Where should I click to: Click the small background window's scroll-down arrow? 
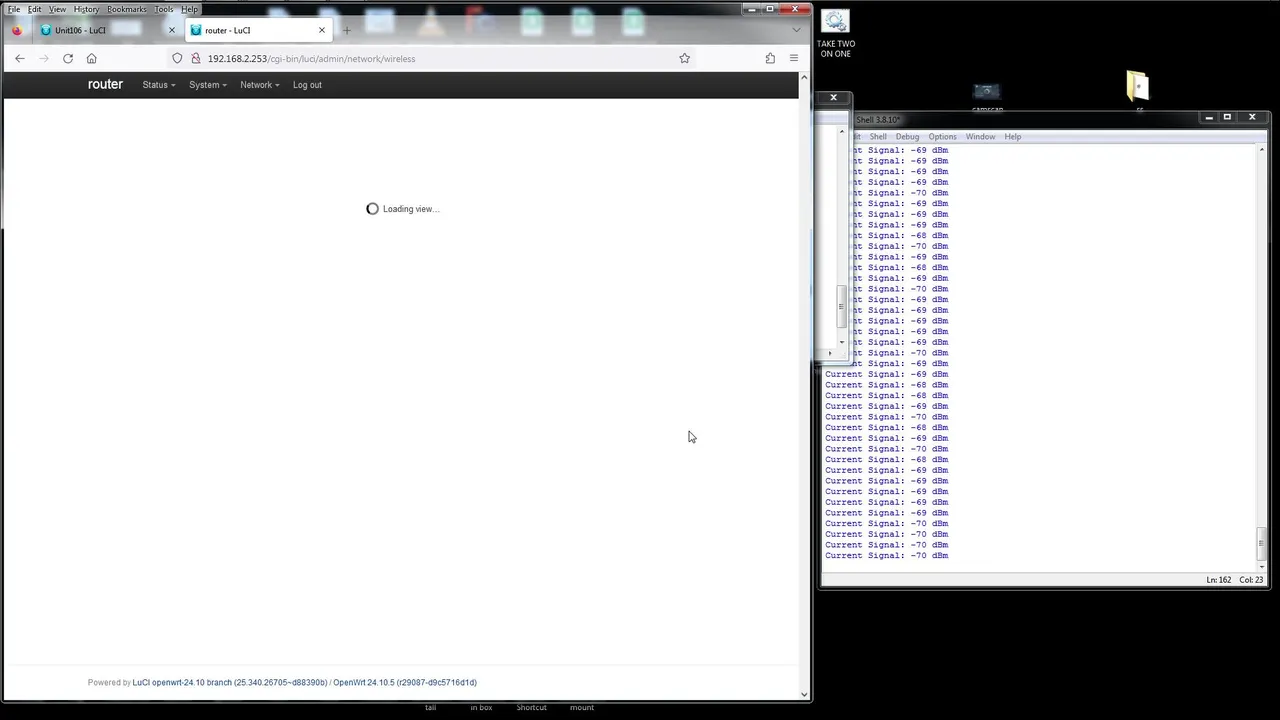pos(842,343)
